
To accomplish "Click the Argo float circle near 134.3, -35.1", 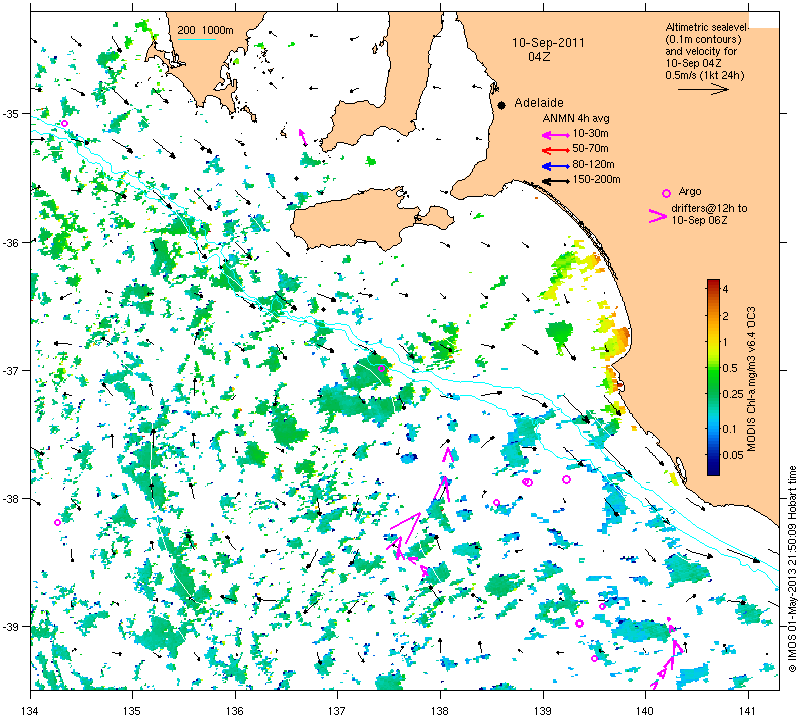I will click(64, 123).
